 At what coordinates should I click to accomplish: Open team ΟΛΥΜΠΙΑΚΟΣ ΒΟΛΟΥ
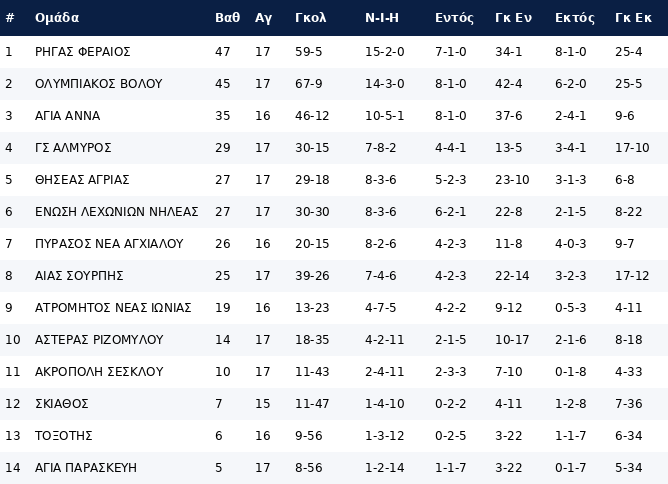click(x=98, y=84)
